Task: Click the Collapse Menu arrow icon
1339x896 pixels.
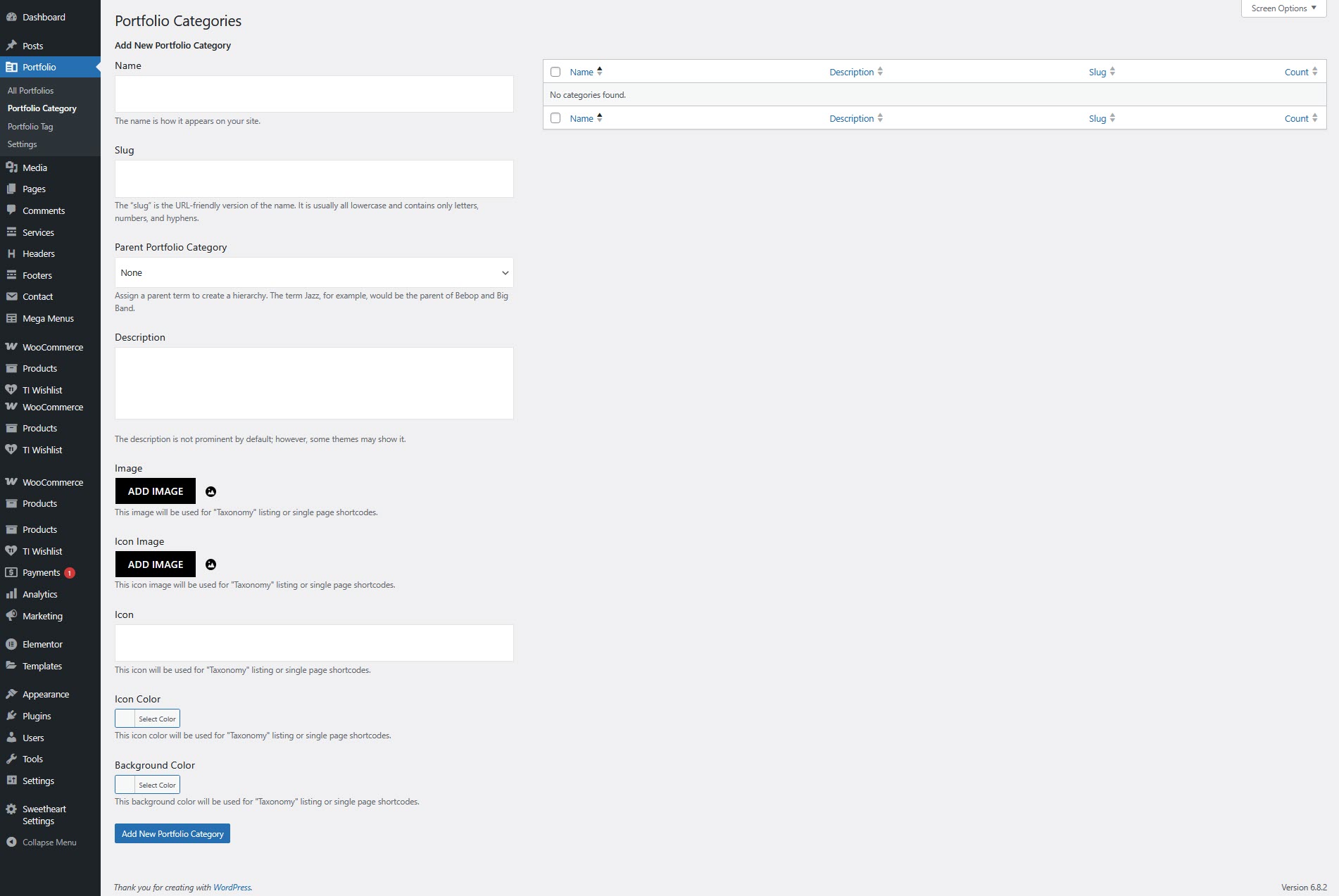Action: click(x=11, y=842)
